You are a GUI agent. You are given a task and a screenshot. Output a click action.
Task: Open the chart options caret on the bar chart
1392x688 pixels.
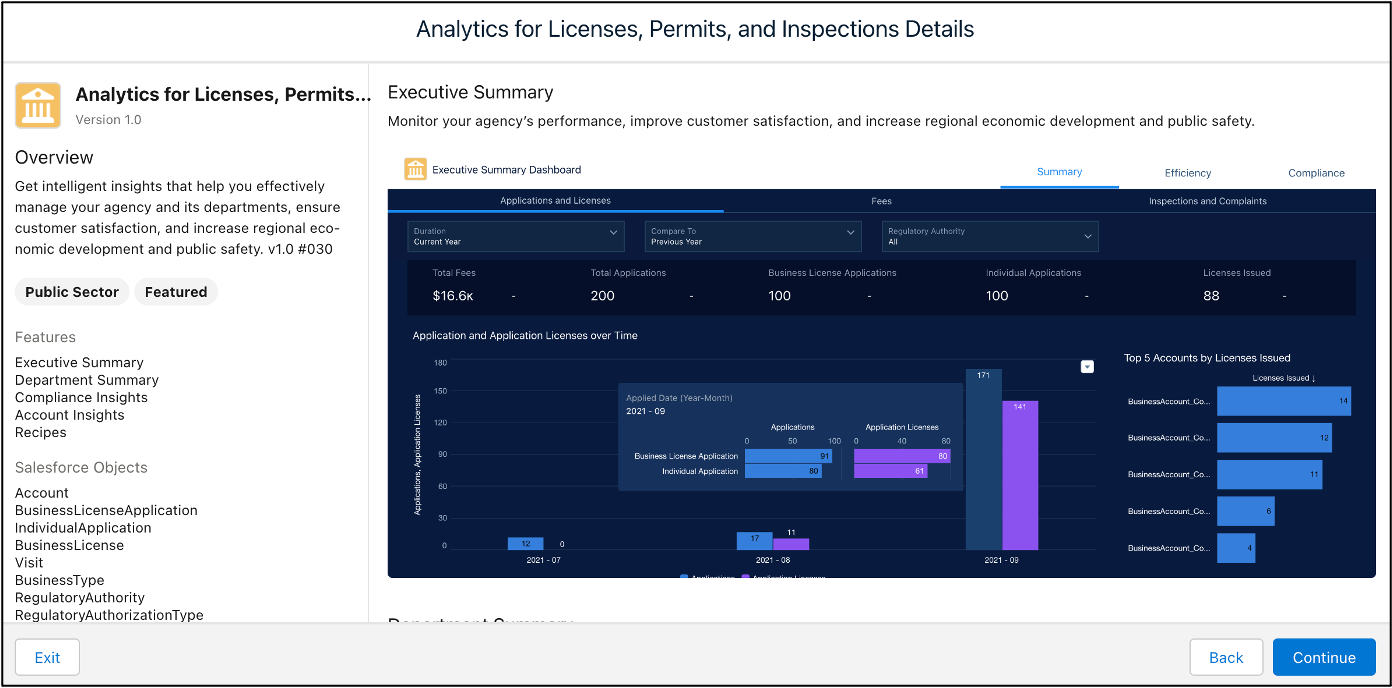1087,366
